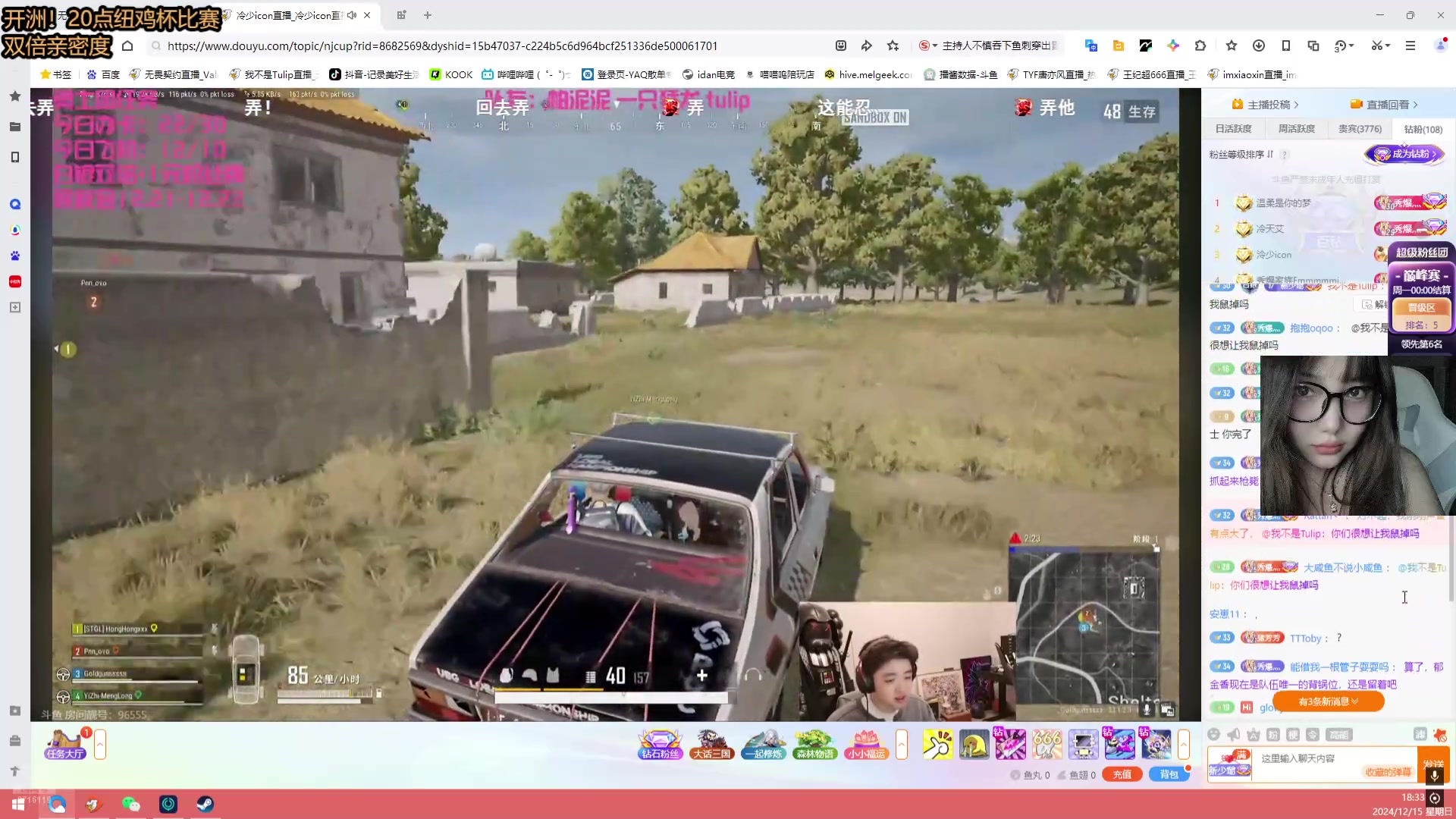Click the 高能 danmaku icon in chat toolbar

point(1338,734)
